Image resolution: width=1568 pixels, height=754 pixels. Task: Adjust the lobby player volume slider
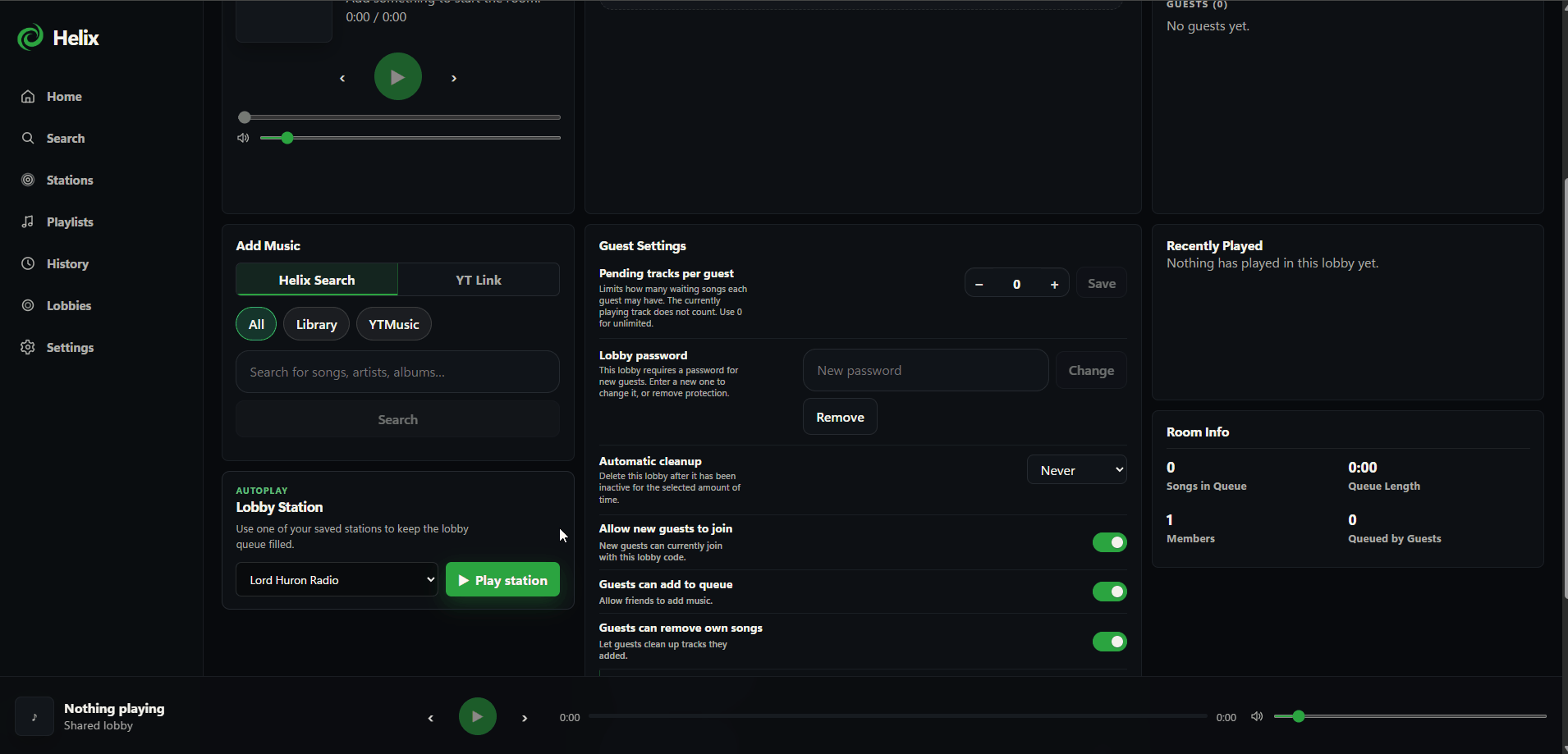point(410,138)
